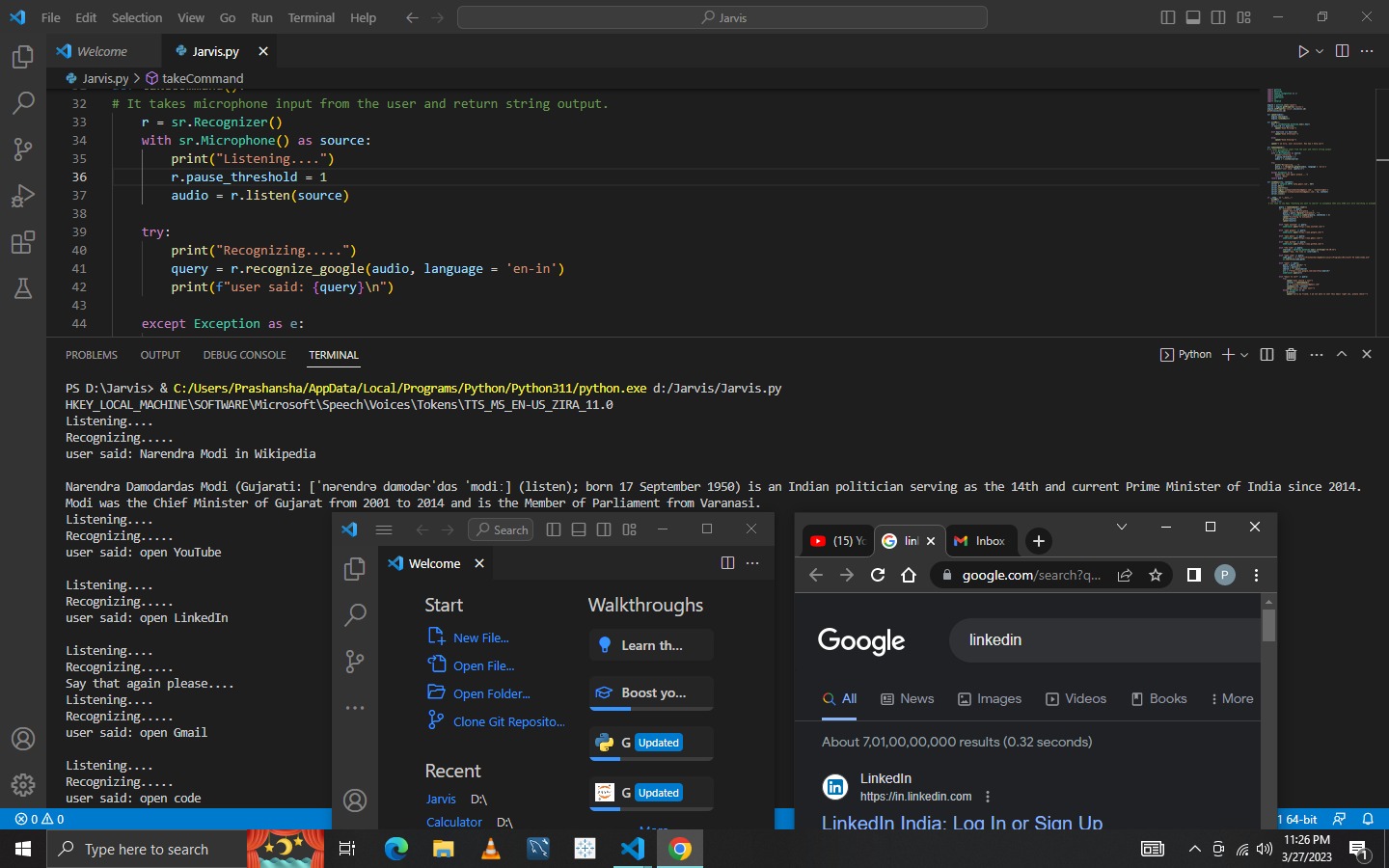Kill the terminal using the trash icon
1389x868 pixels.
coord(1292,354)
